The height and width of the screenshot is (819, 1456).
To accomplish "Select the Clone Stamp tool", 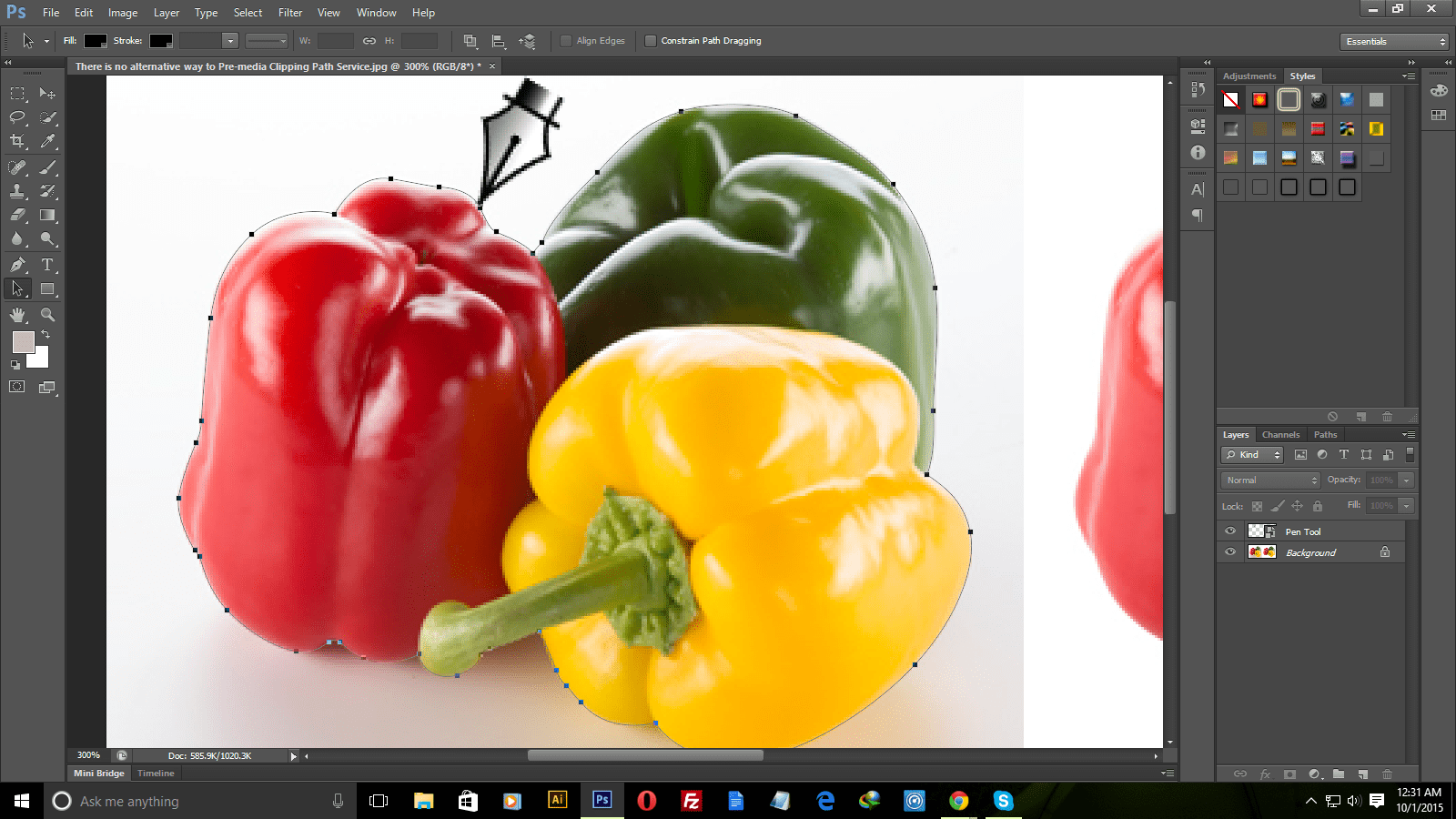I will pyautogui.click(x=17, y=191).
